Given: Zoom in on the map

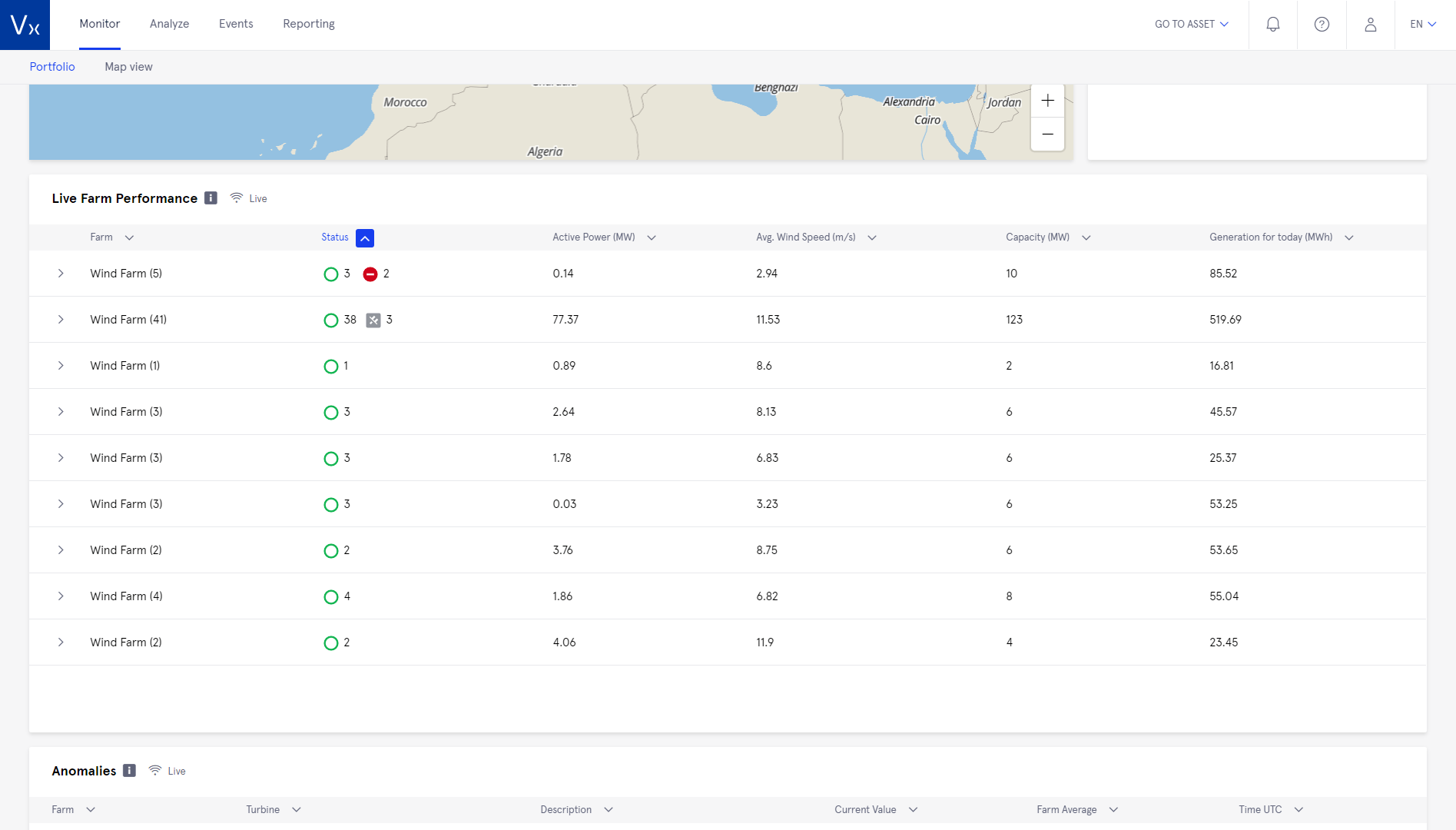Looking at the screenshot, I should pos(1047,101).
